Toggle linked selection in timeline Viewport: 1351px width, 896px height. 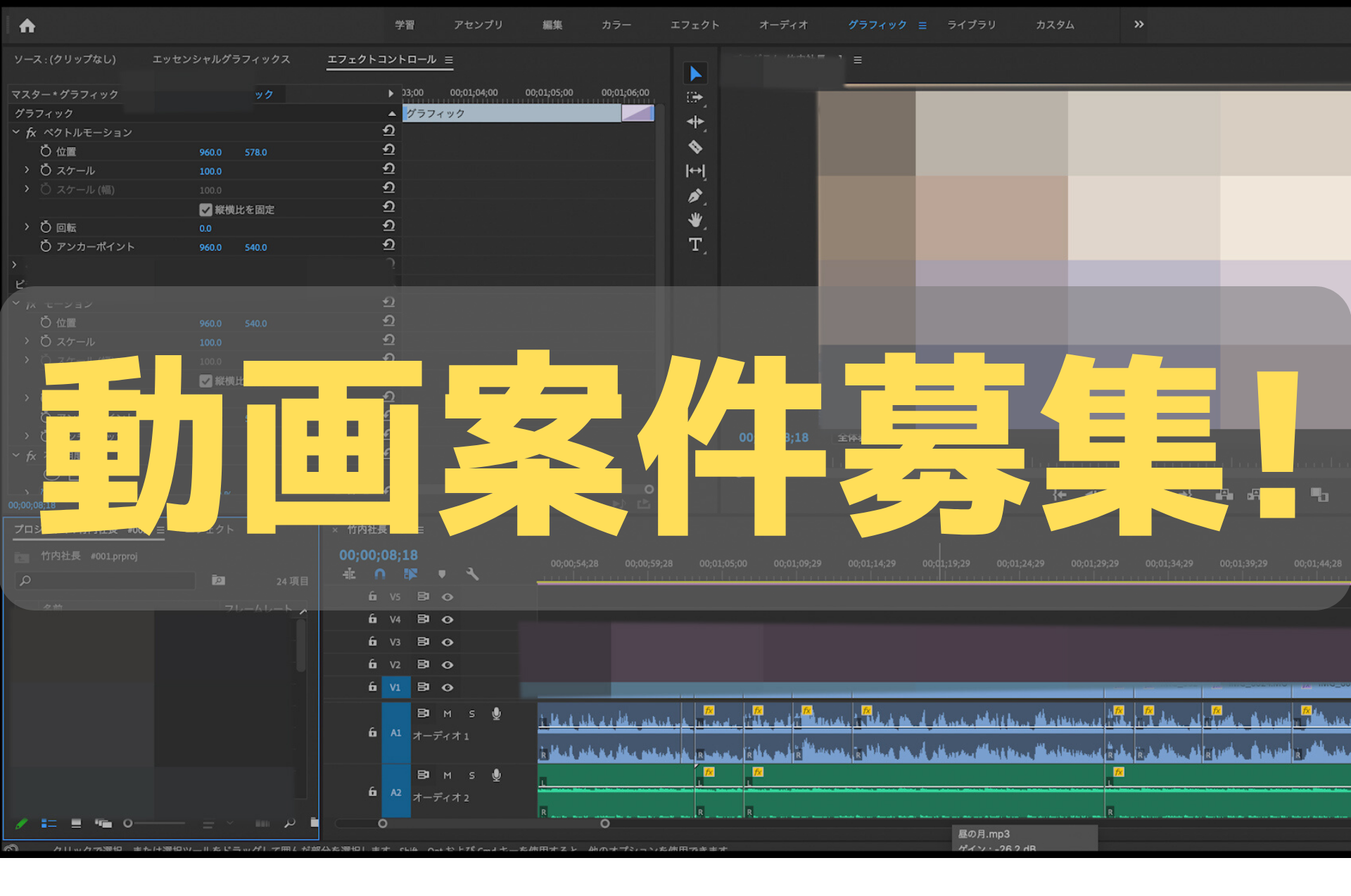click(x=411, y=574)
